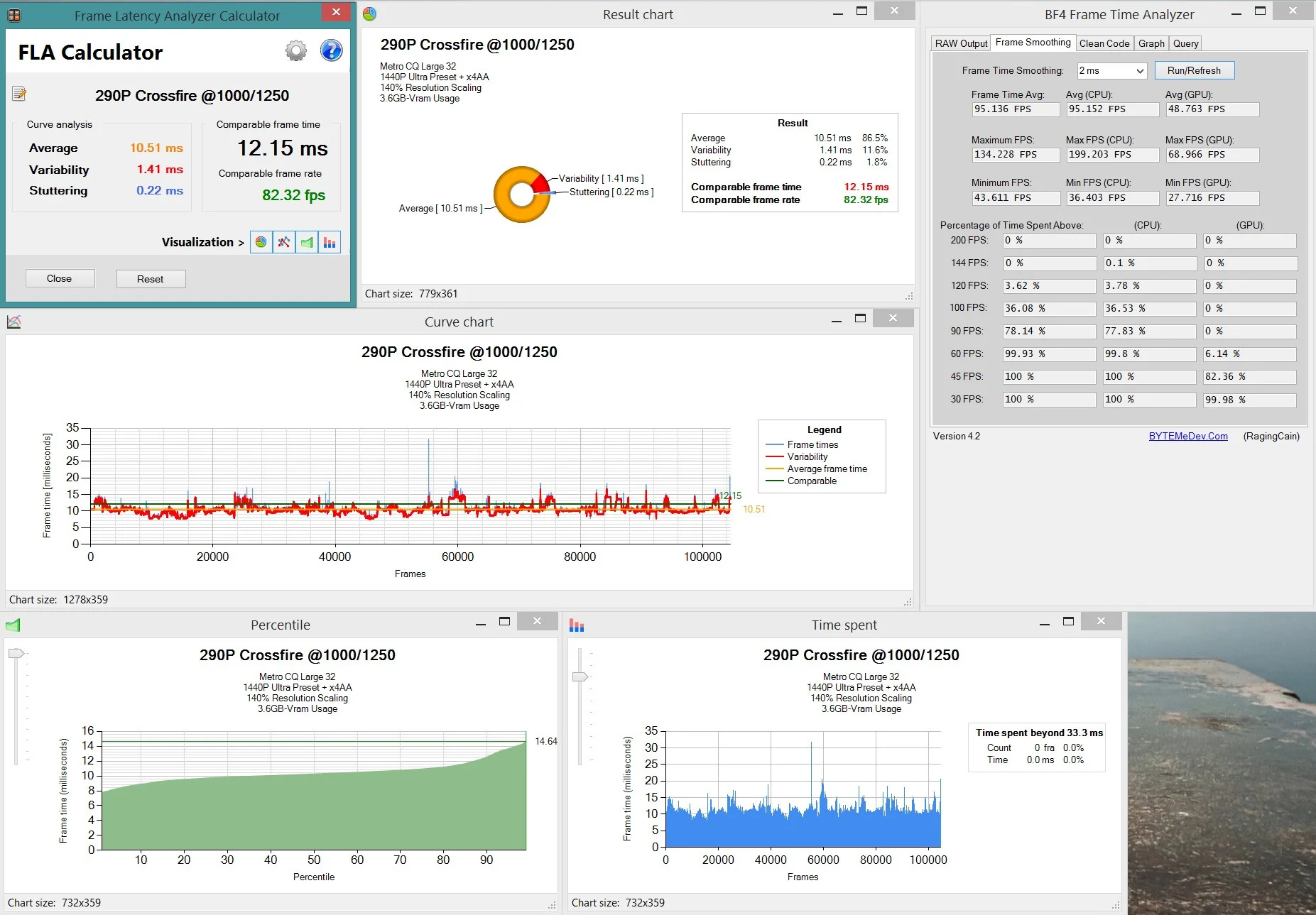Maximize the BF4 Frame Time Analyzer window

click(1261, 11)
